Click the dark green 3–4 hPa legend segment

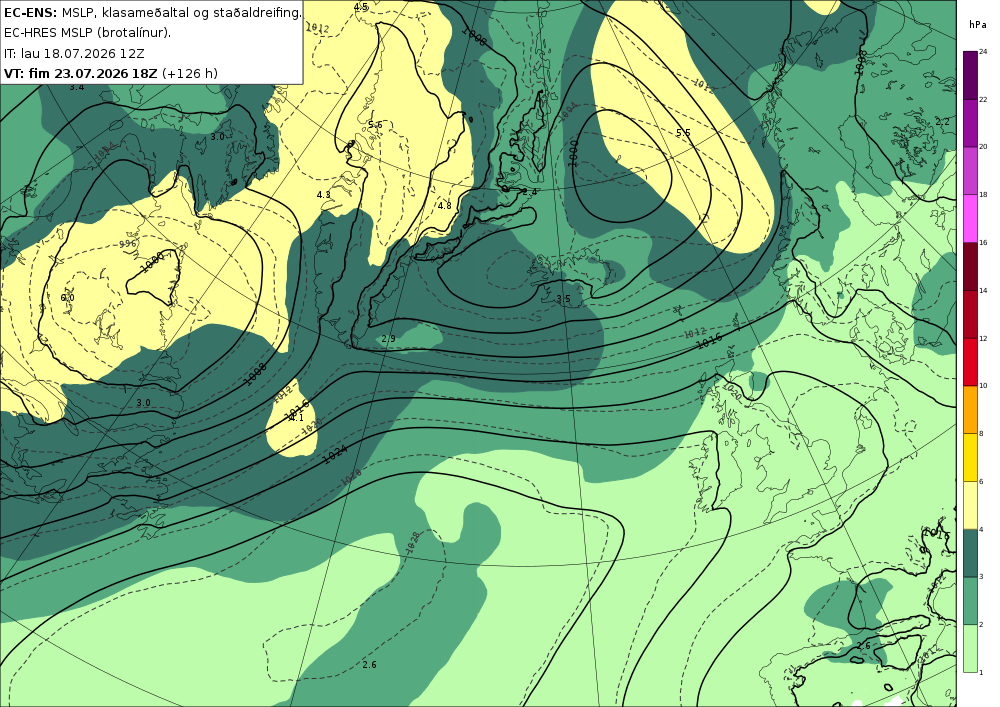pos(971,553)
